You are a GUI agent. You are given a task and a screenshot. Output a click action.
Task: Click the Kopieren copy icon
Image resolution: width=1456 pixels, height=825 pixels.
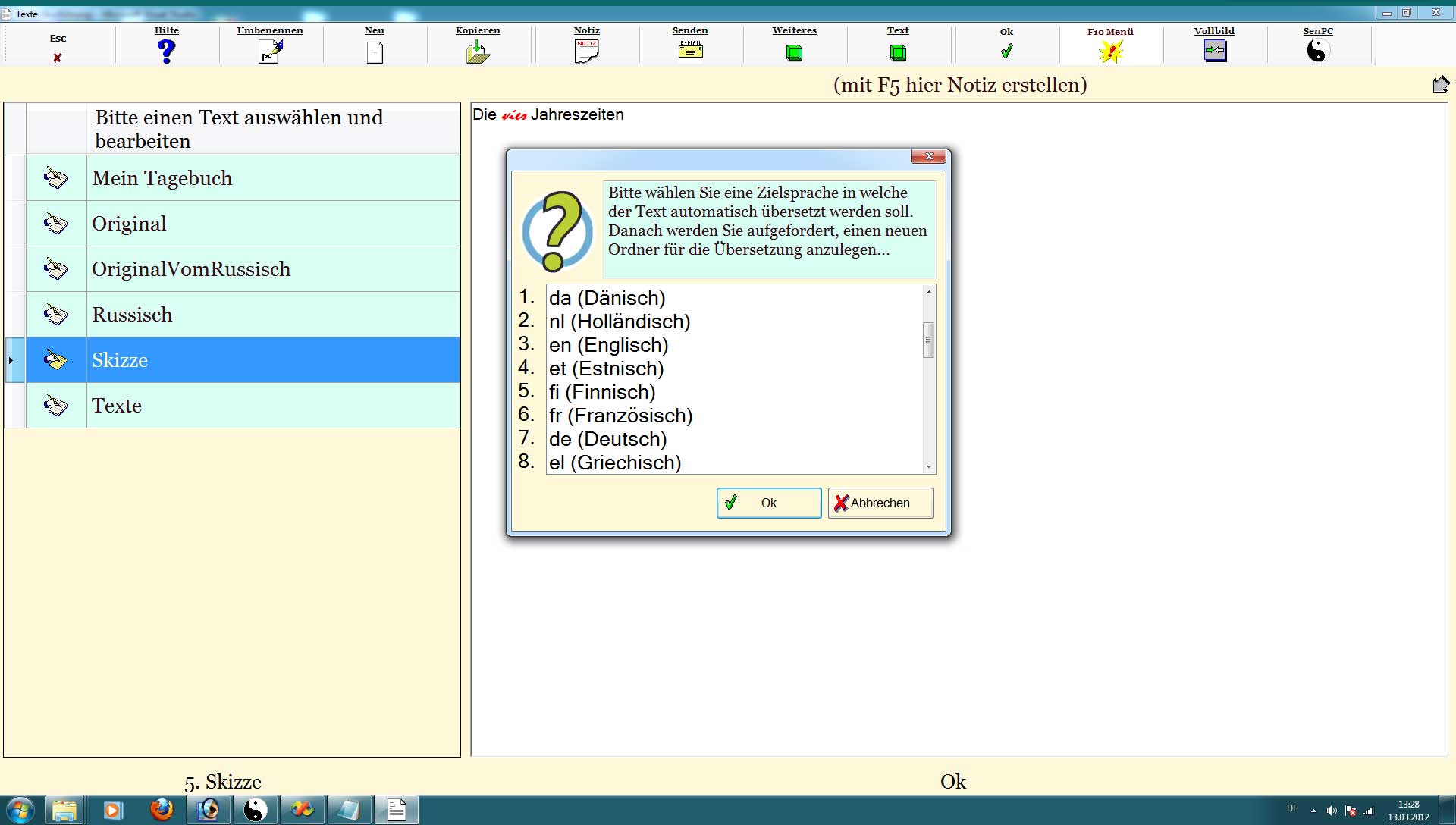pos(478,52)
